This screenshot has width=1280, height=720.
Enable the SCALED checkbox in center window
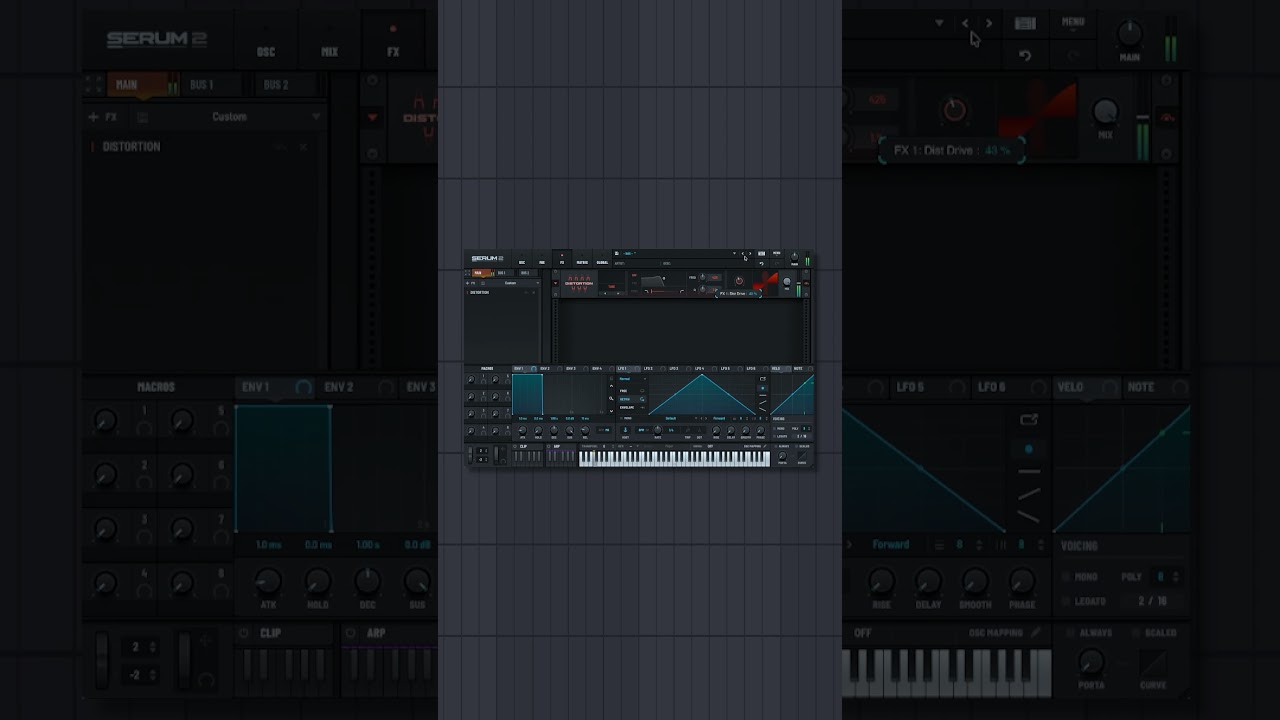(x=796, y=446)
